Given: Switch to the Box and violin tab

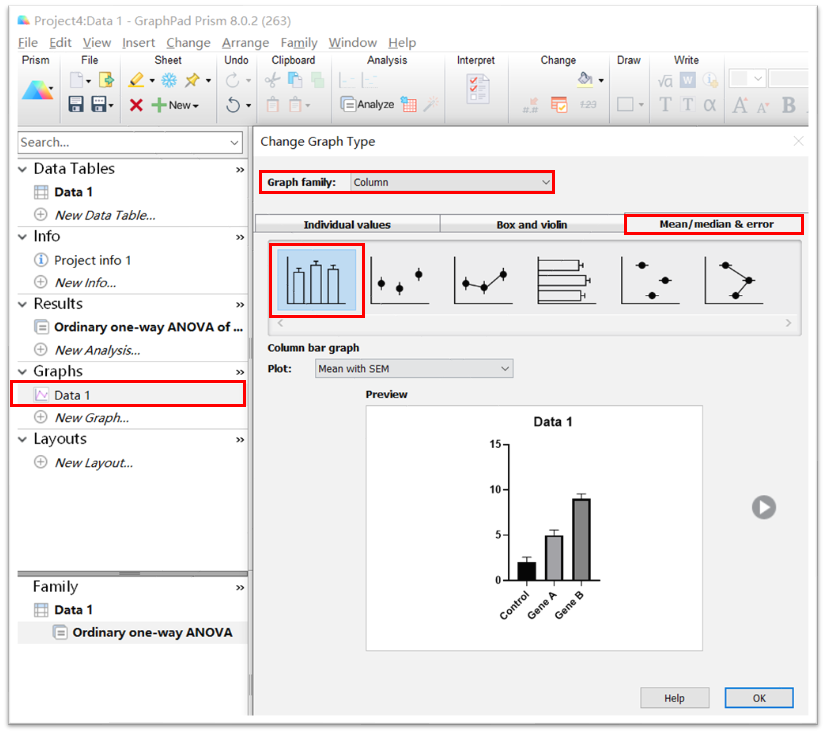Looking at the screenshot, I should 532,224.
